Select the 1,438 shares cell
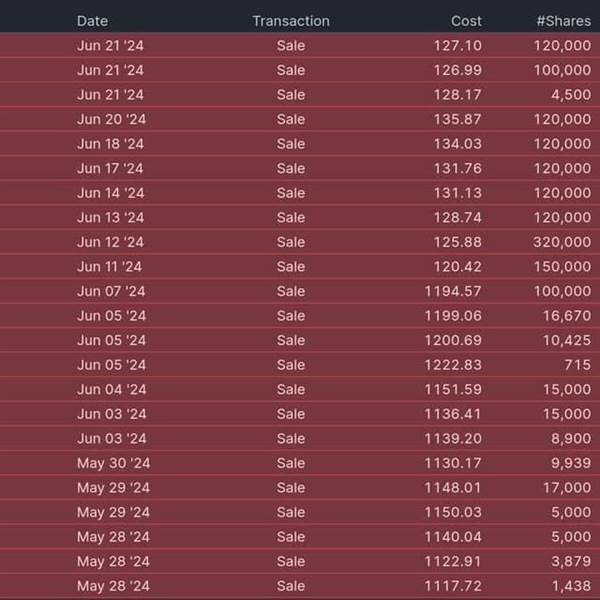 click(x=570, y=586)
